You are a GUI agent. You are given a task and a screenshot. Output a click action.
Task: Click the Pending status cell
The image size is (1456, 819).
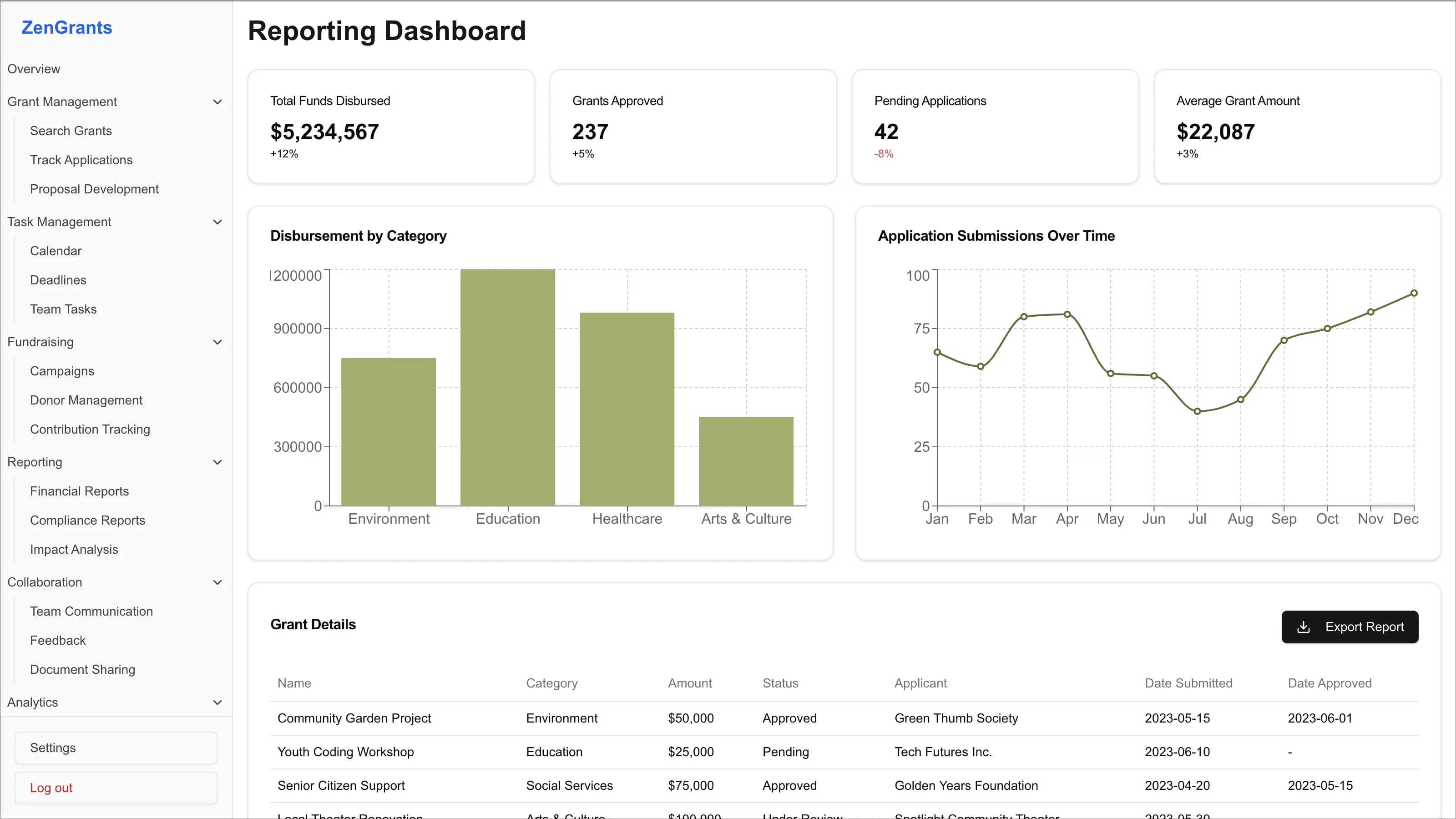tap(786, 752)
